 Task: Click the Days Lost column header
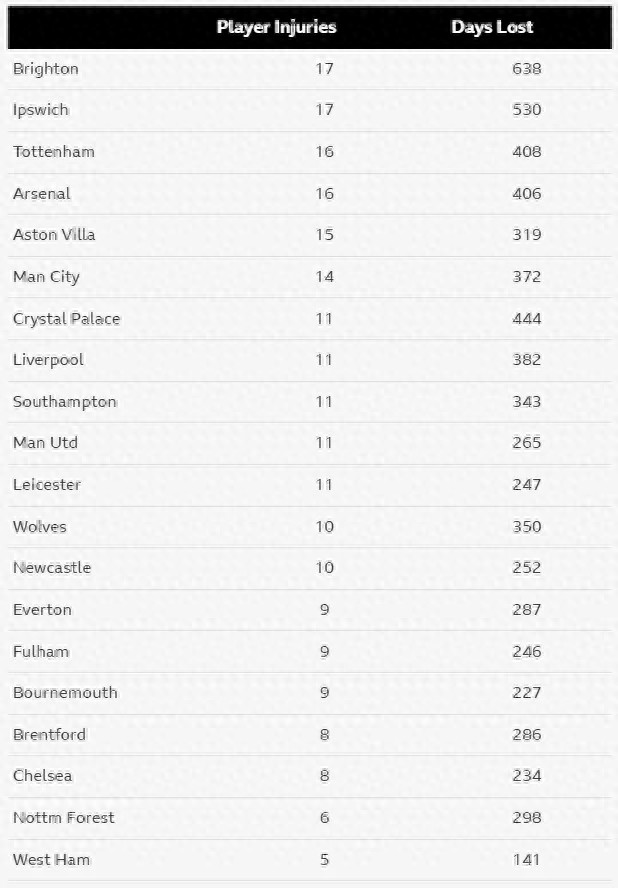(x=492, y=27)
